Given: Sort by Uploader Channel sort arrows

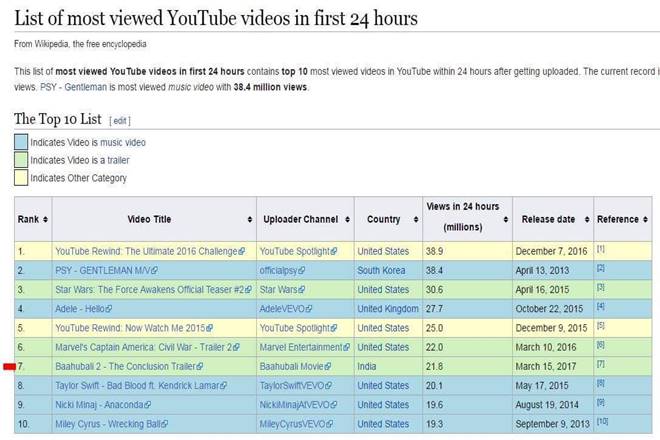Looking at the screenshot, I should click(x=346, y=220).
